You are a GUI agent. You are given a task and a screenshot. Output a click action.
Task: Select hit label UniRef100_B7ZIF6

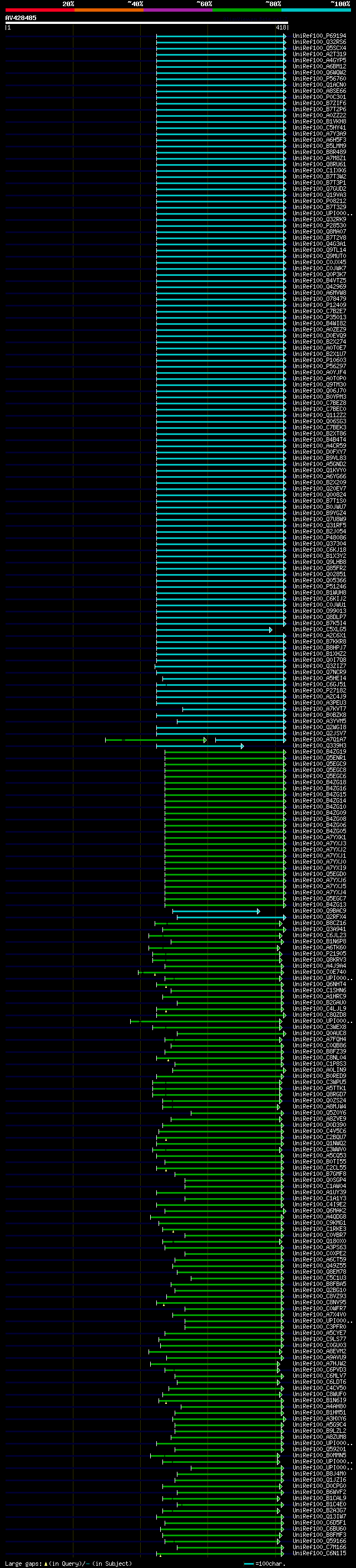pos(319,103)
